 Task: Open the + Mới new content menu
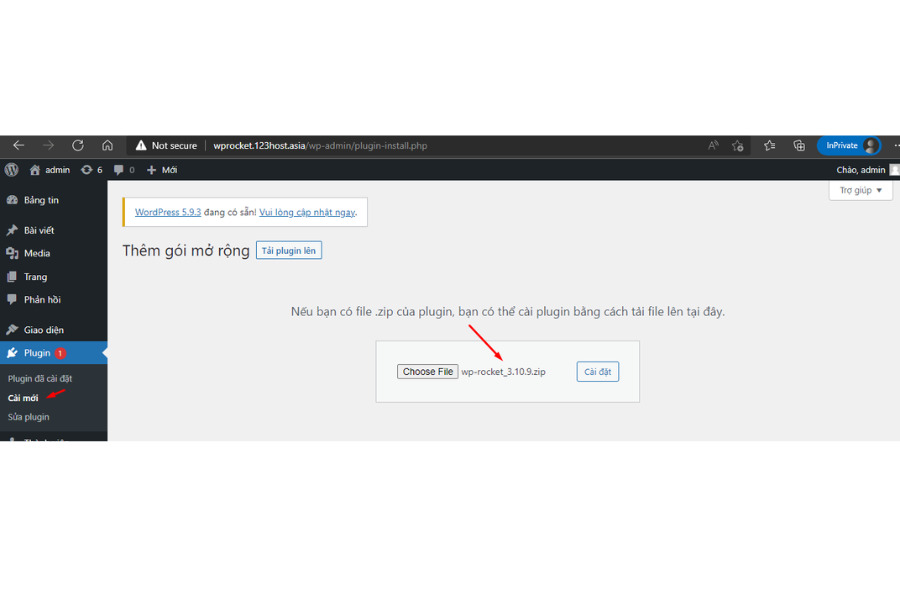[x=162, y=170]
